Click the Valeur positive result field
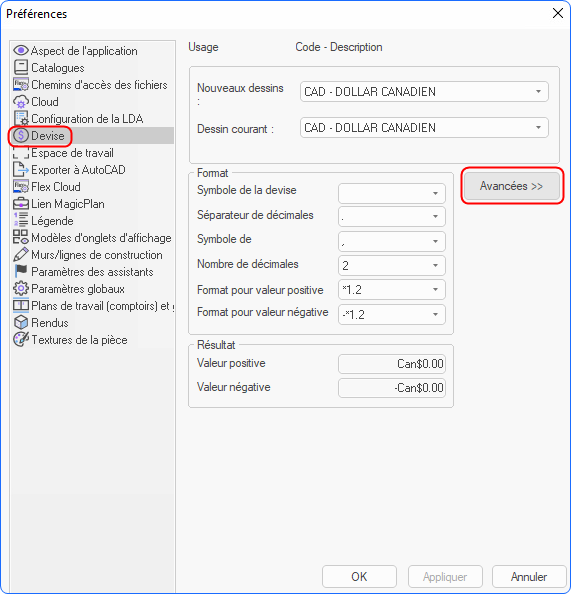Image resolution: width=571 pixels, height=594 pixels. (x=391, y=364)
